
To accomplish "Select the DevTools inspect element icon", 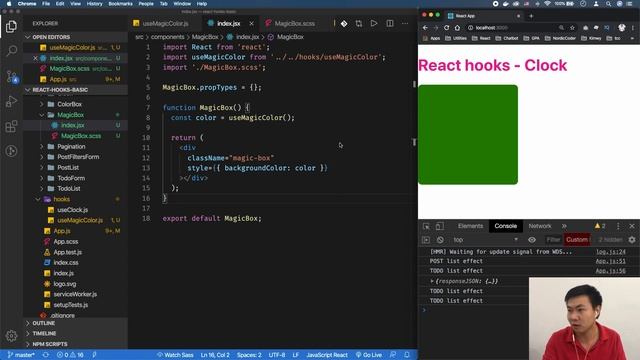I will click(426, 226).
